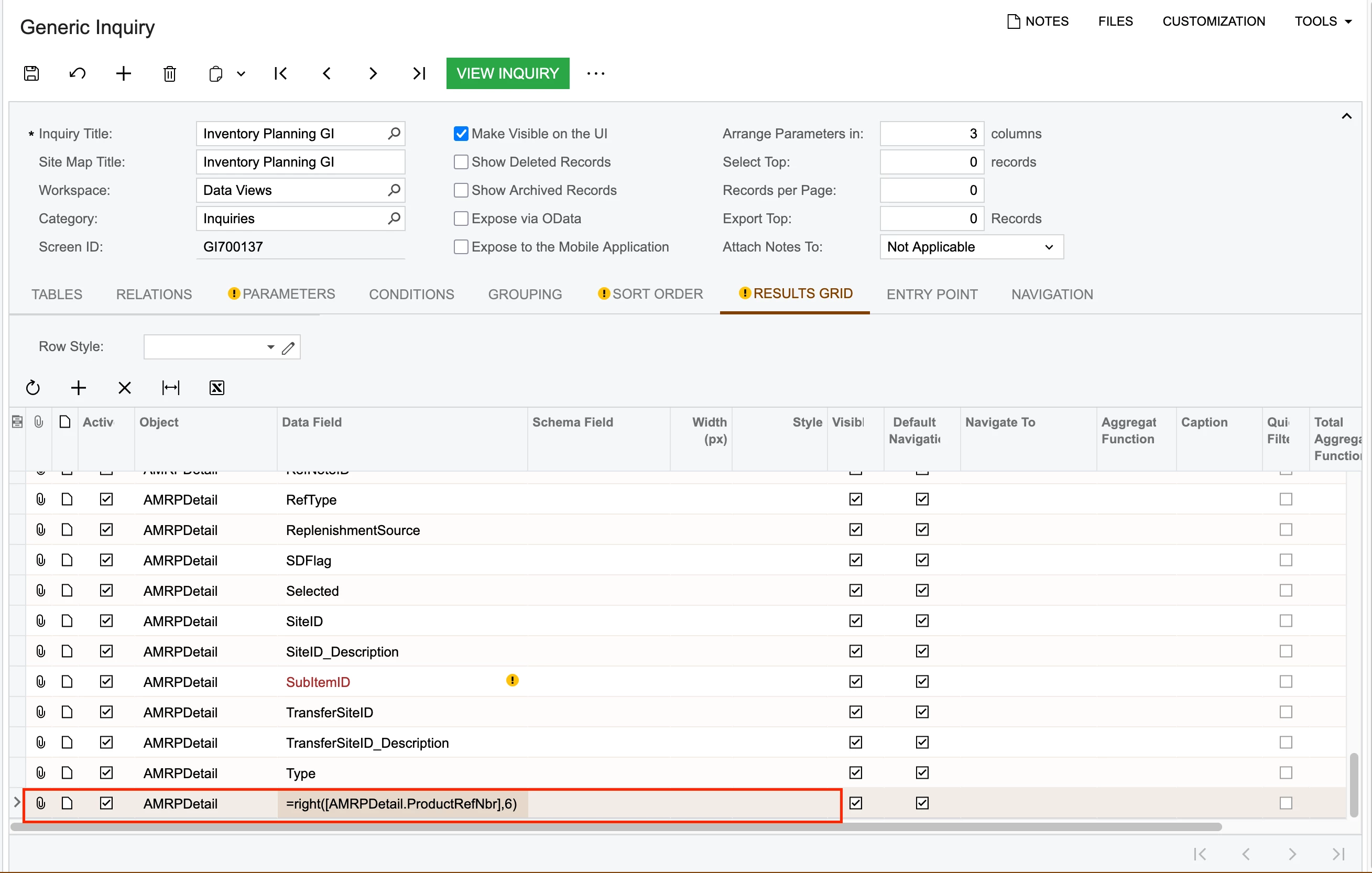This screenshot has height=873, width=1372.
Task: Uncheck Make Visible on the UI
Action: pyautogui.click(x=461, y=133)
